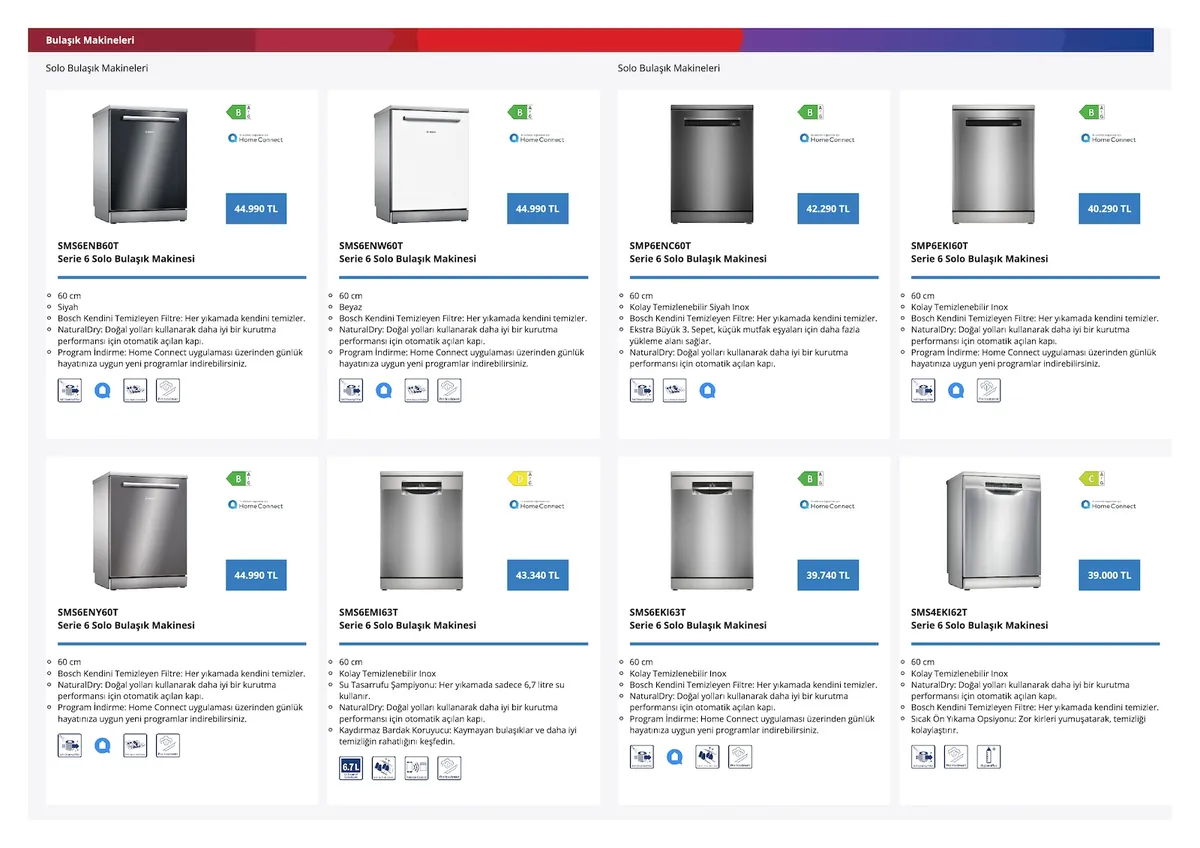
Task: Open the remote monitoring icon below SMS6EMI63T
Action: pos(416,767)
